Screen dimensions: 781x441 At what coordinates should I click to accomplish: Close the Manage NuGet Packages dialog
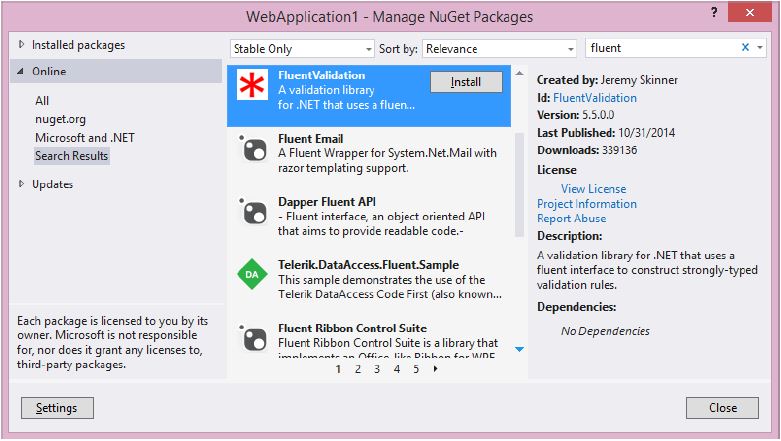pos(723,408)
